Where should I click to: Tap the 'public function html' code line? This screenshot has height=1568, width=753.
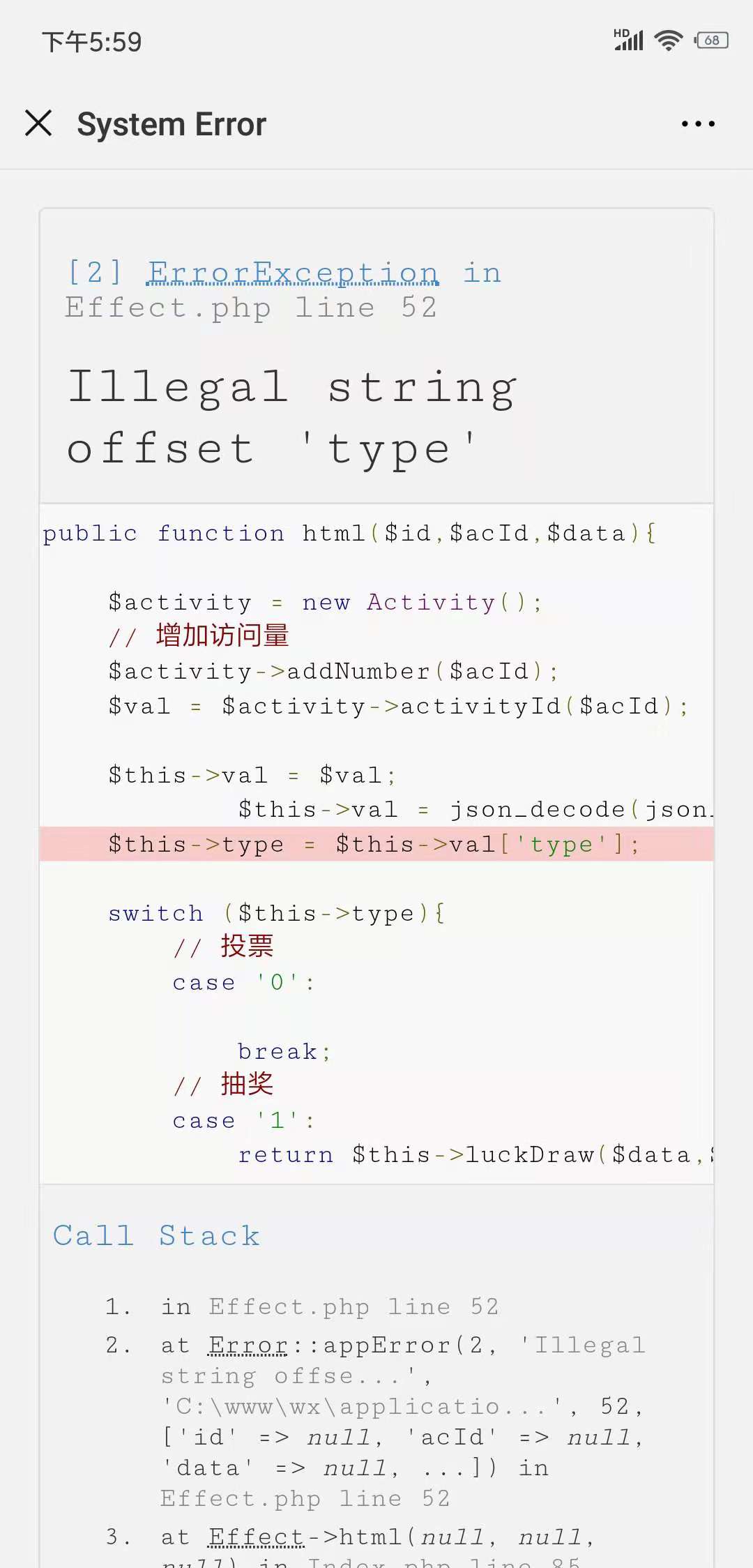point(349,534)
